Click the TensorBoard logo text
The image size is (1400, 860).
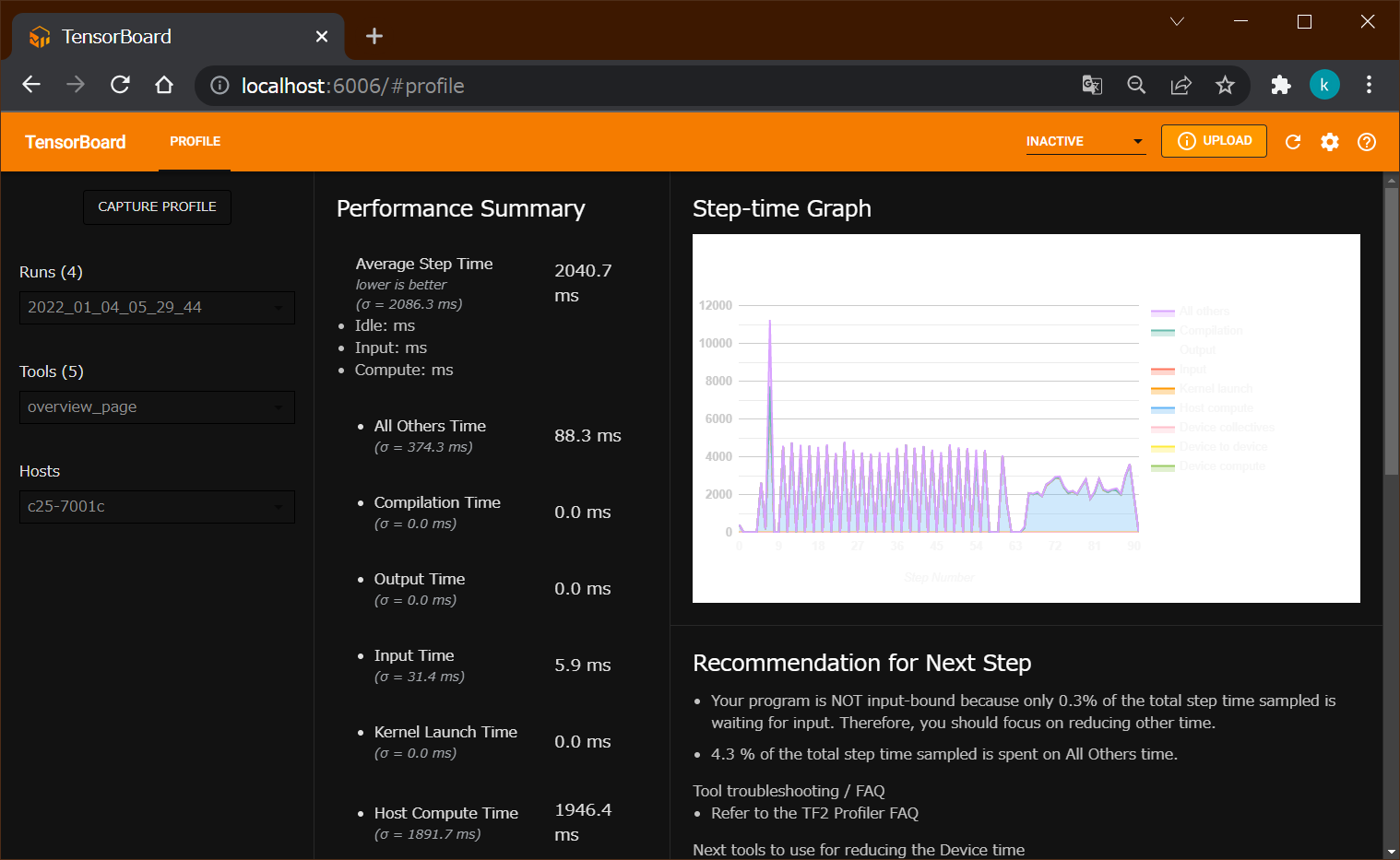76,142
